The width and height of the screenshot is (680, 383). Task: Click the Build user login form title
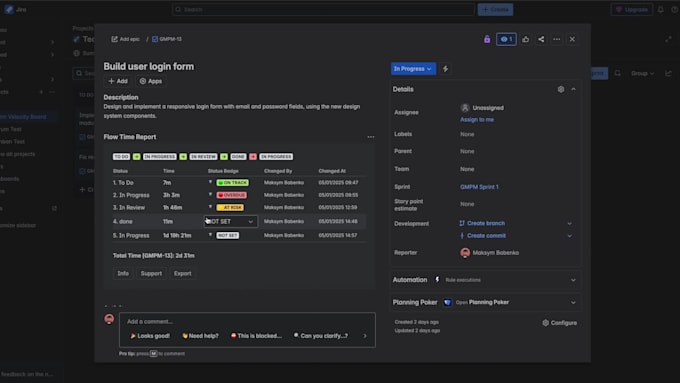149,66
